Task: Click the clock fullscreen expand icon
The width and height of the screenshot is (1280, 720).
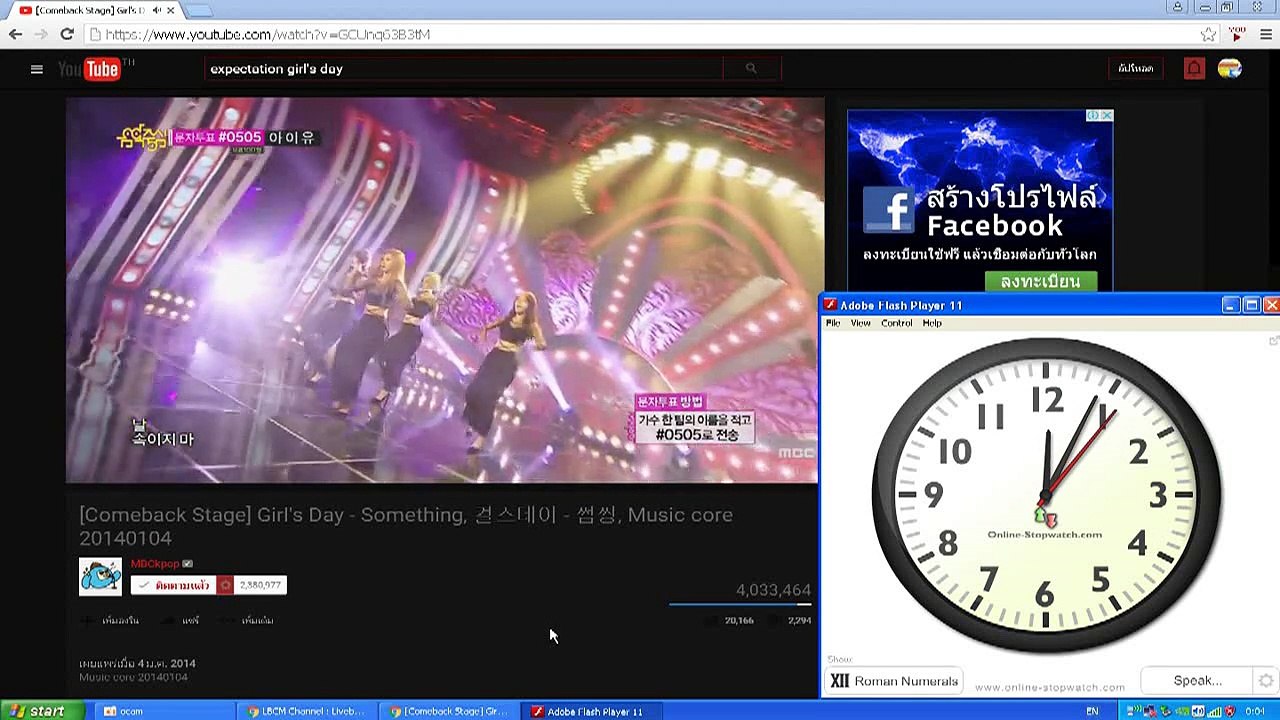Action: [x=1274, y=341]
